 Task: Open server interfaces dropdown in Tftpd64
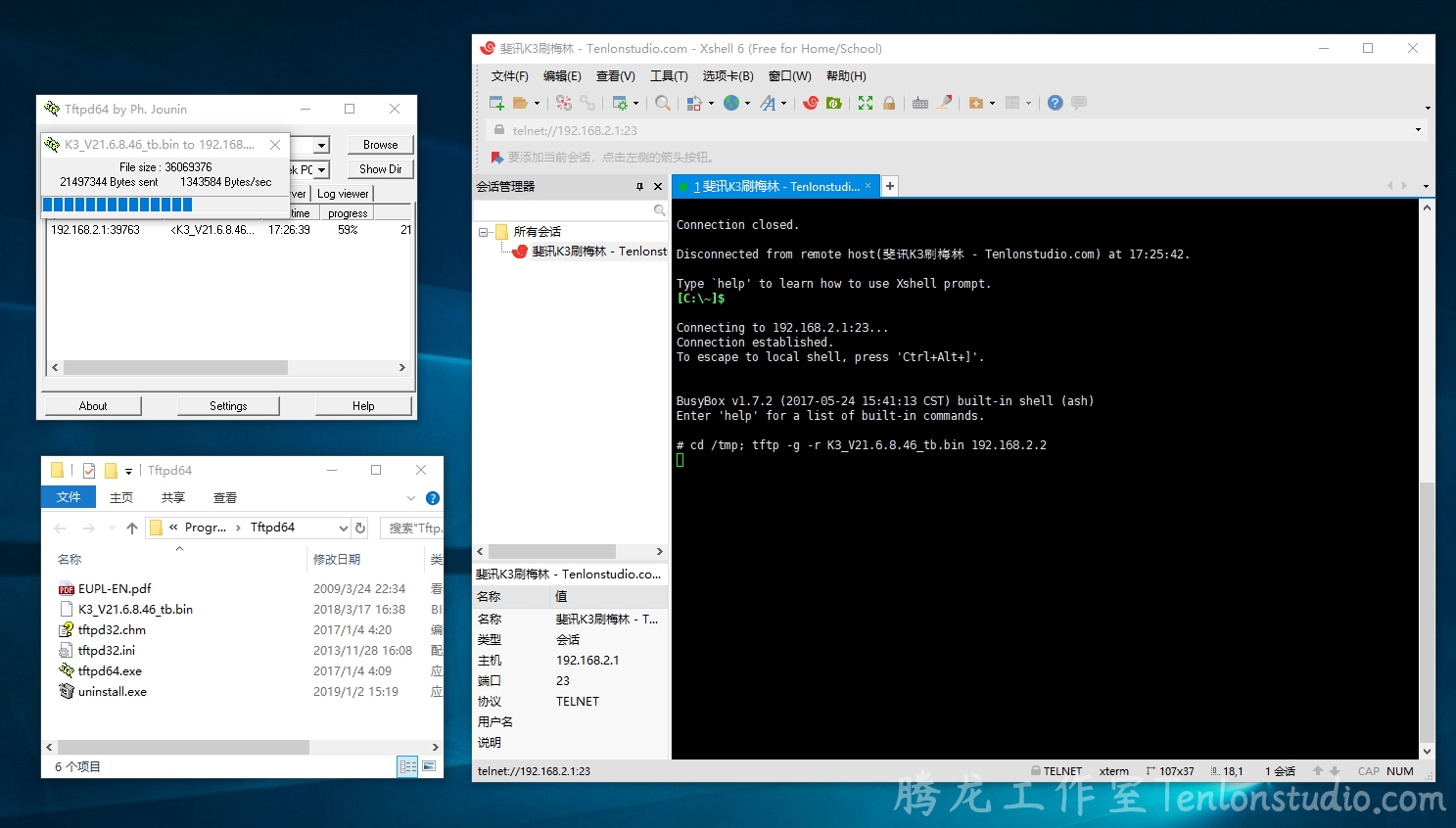click(321, 169)
